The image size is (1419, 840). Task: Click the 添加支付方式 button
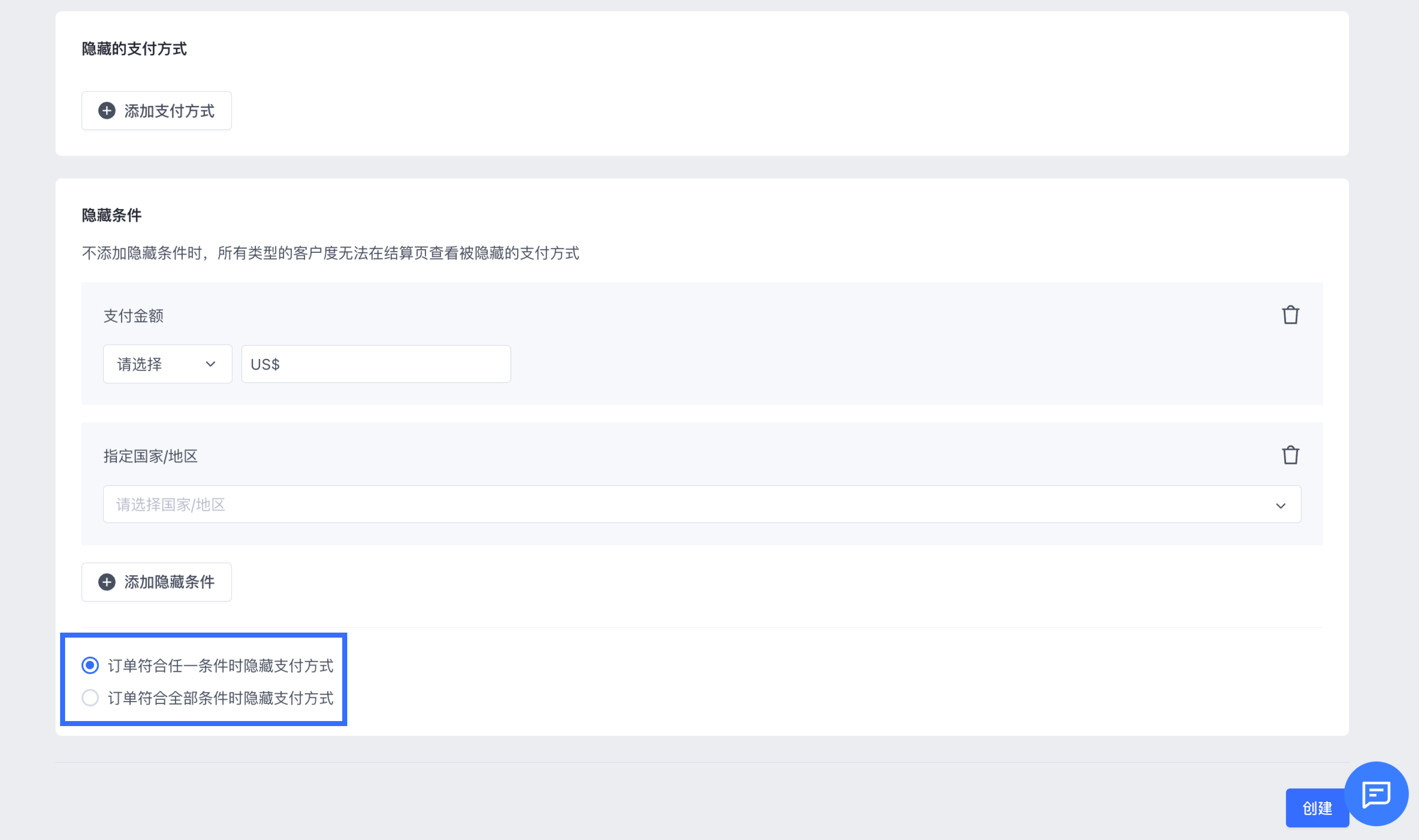click(x=156, y=111)
